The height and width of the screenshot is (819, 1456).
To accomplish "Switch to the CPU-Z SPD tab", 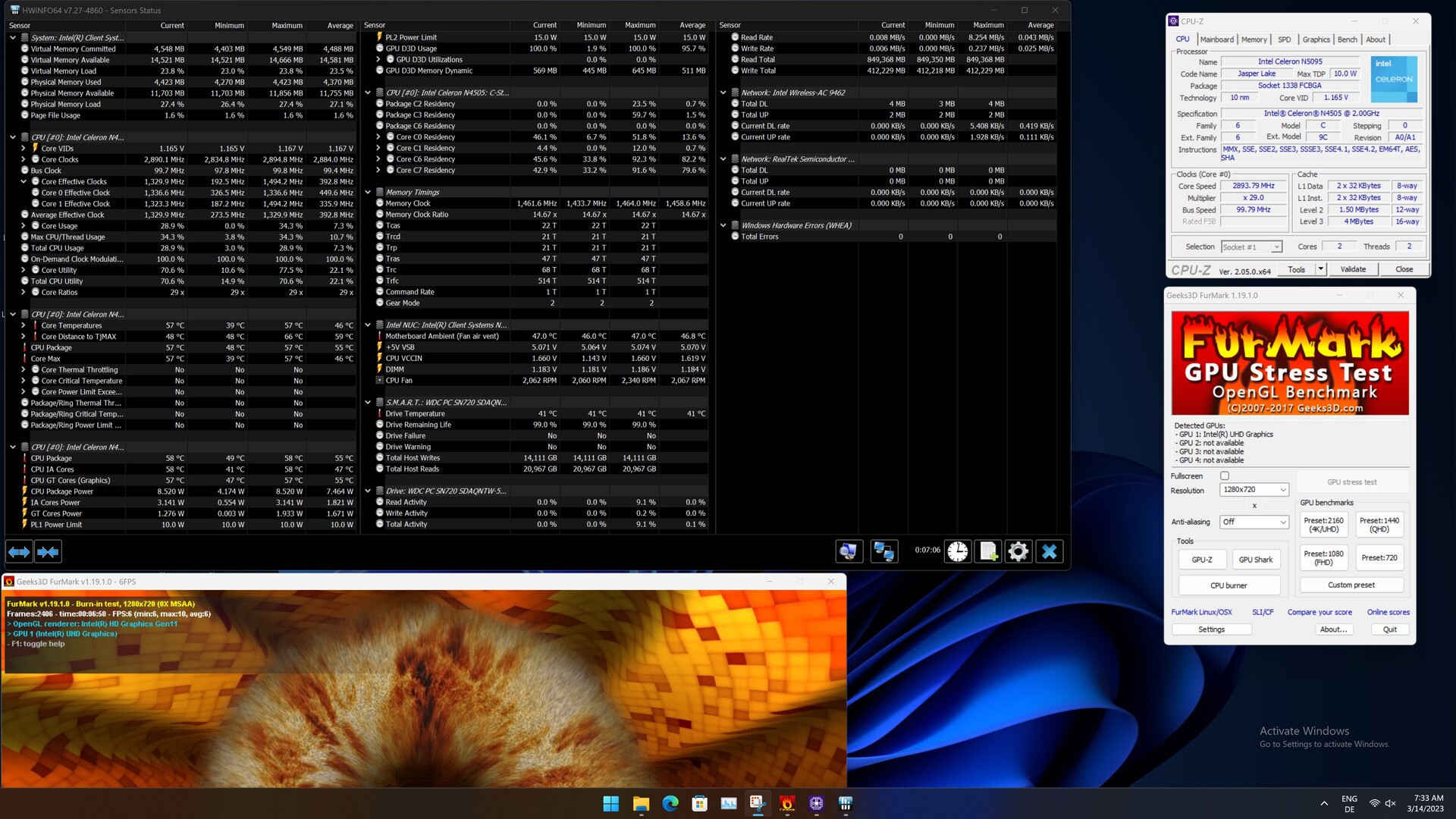I will click(x=1284, y=39).
